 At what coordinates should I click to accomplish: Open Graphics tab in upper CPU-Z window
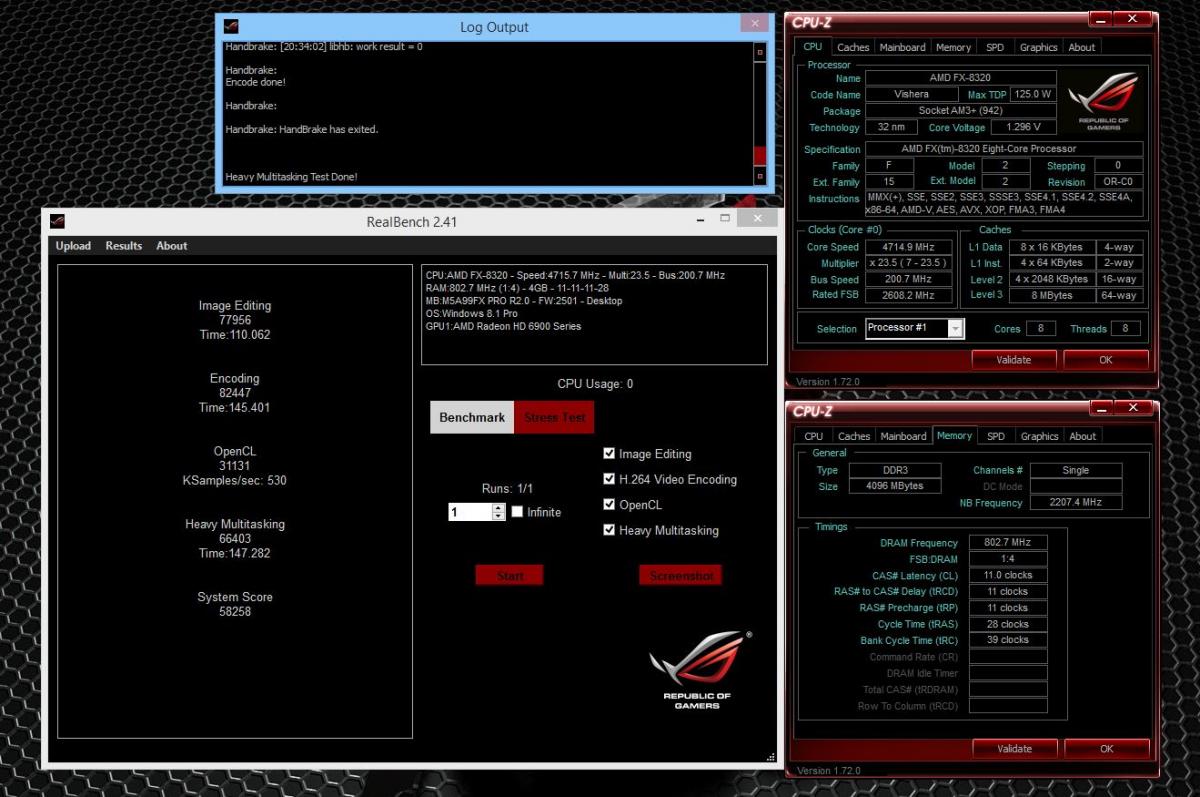(x=1038, y=47)
